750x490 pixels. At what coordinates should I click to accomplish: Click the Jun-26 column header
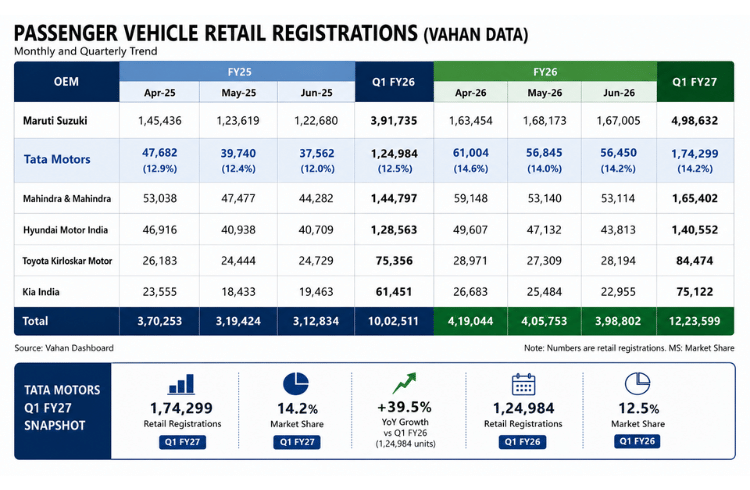pos(619,92)
